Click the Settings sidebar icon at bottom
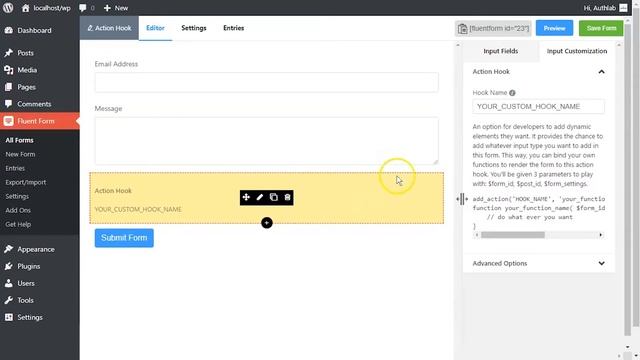The width and height of the screenshot is (640, 360). [9, 317]
